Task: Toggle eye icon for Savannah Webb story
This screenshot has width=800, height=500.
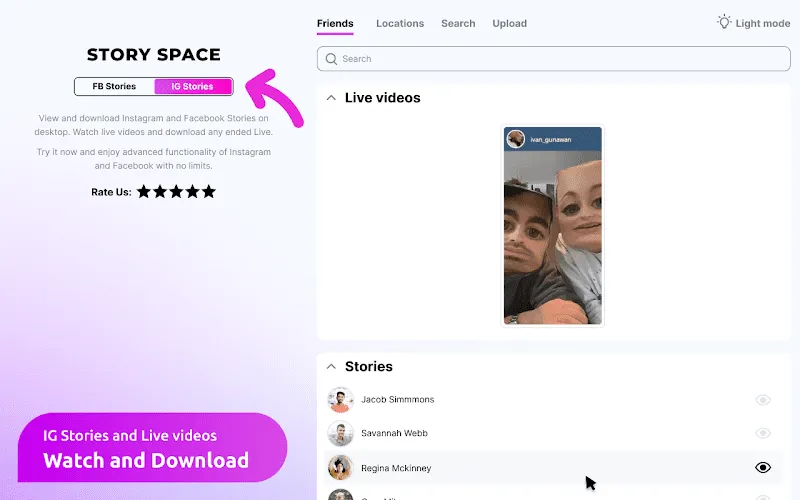Action: pyautogui.click(x=763, y=434)
